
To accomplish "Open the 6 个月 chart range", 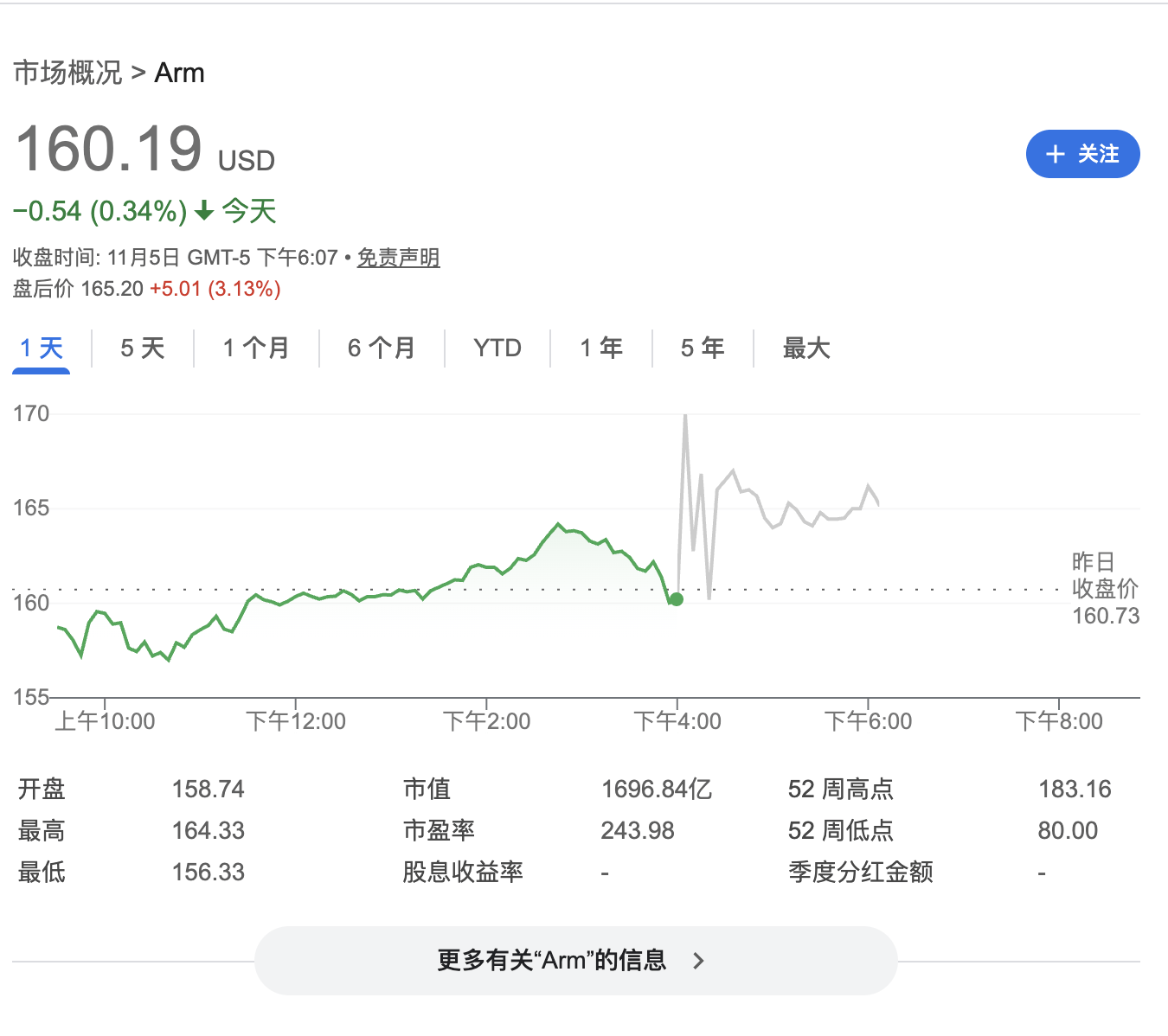I will click(382, 349).
